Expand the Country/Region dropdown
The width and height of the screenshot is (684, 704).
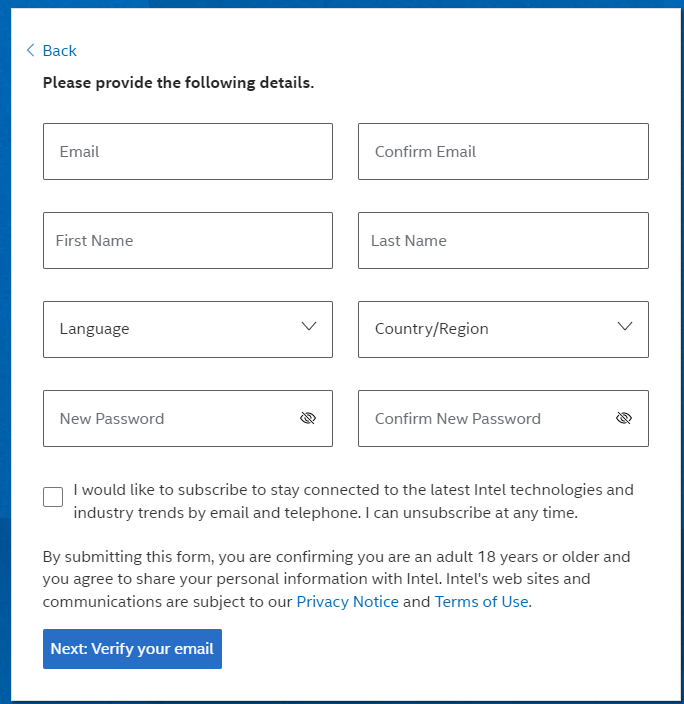pyautogui.click(x=485, y=329)
